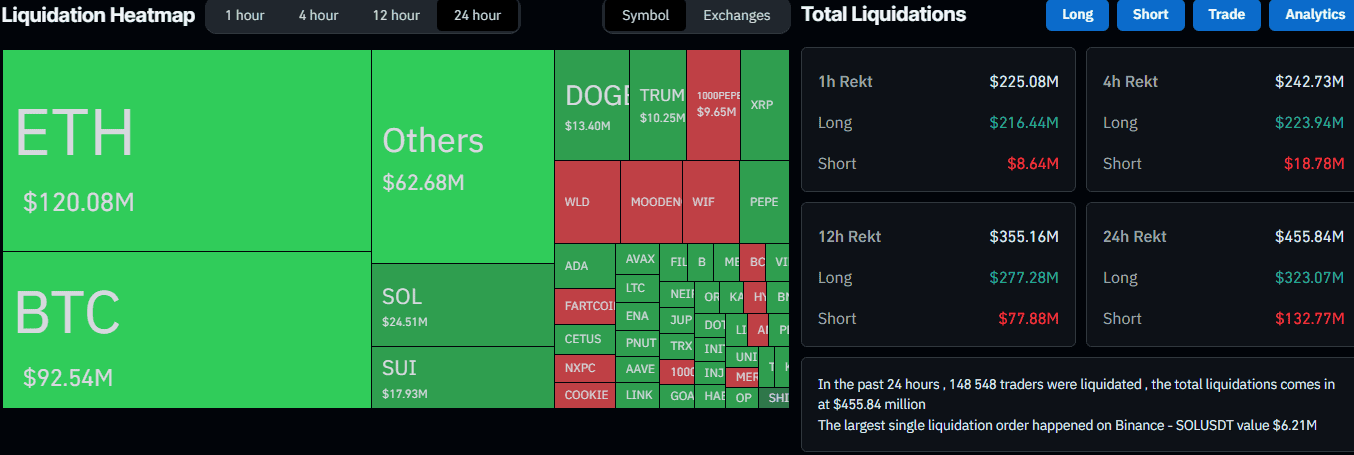Toggle heatmap view to Exchanges
Screen dimensions: 1354x455
(x=737, y=15)
